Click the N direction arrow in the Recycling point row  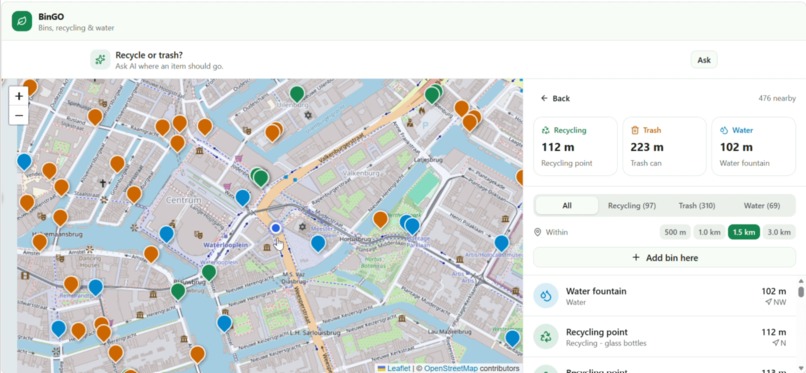tap(775, 343)
